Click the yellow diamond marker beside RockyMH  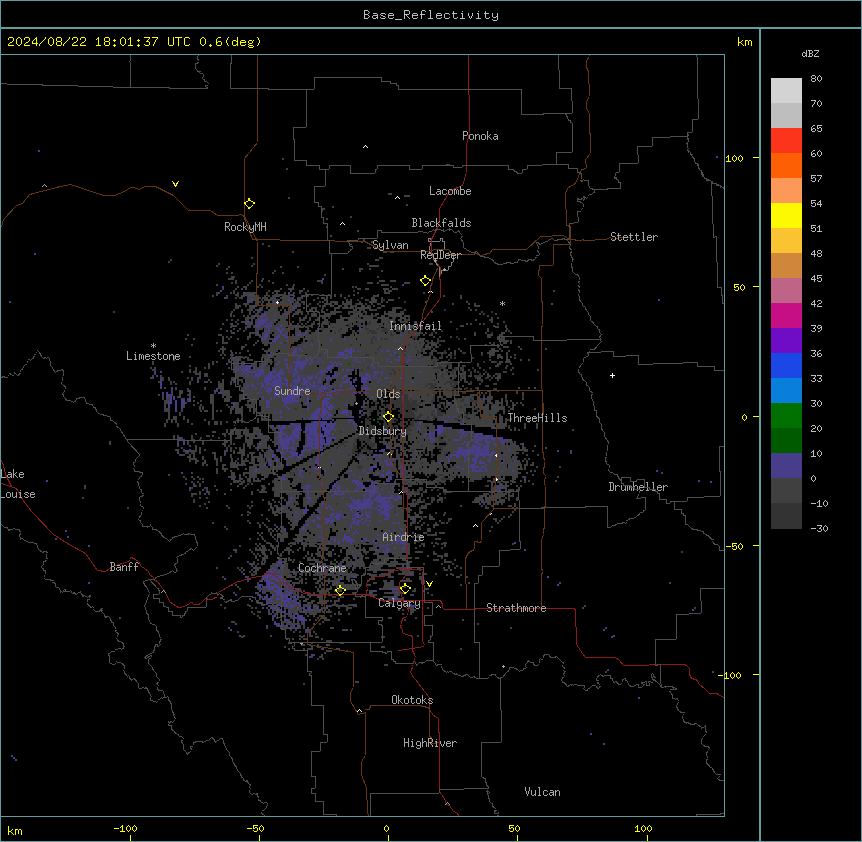(249, 204)
